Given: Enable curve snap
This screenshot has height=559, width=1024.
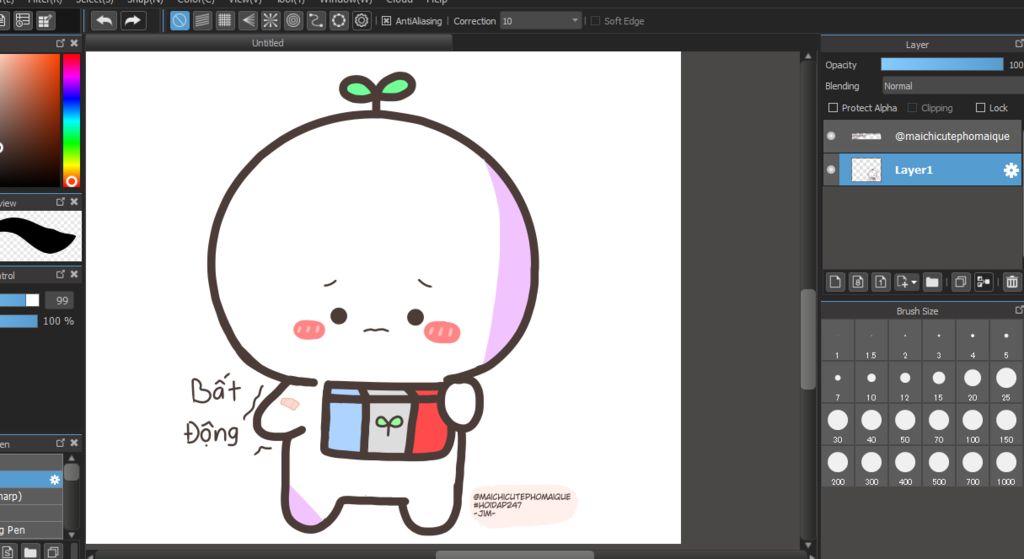Looking at the screenshot, I should tap(316, 21).
